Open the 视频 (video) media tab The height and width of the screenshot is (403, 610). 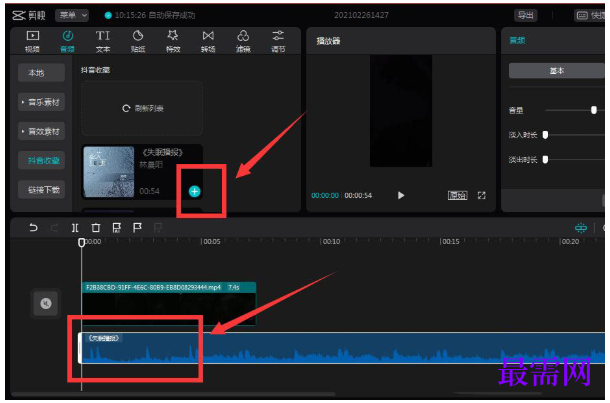coord(32,42)
